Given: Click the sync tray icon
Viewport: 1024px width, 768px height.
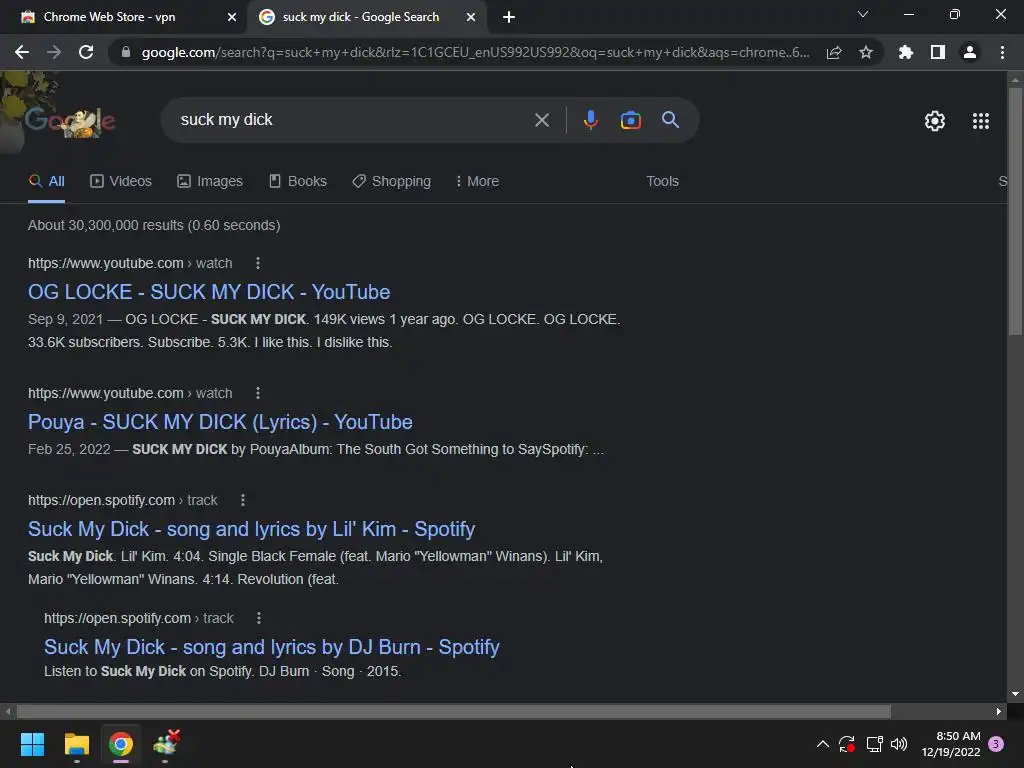Looking at the screenshot, I should [847, 744].
